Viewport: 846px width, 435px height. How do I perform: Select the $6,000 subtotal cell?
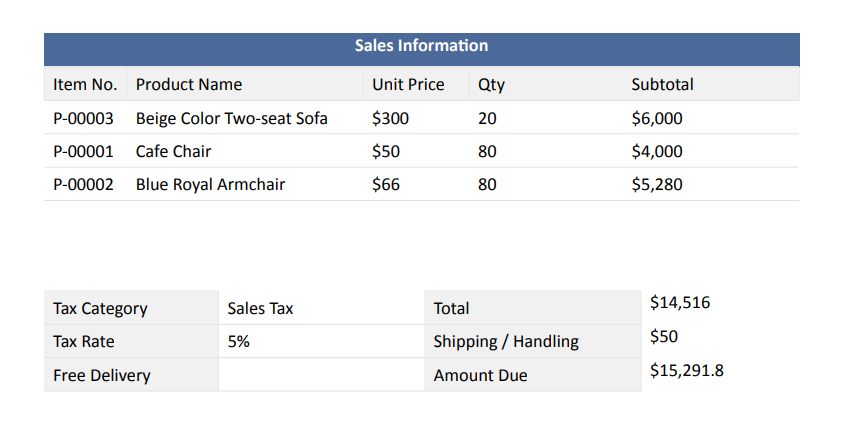[x=657, y=118]
